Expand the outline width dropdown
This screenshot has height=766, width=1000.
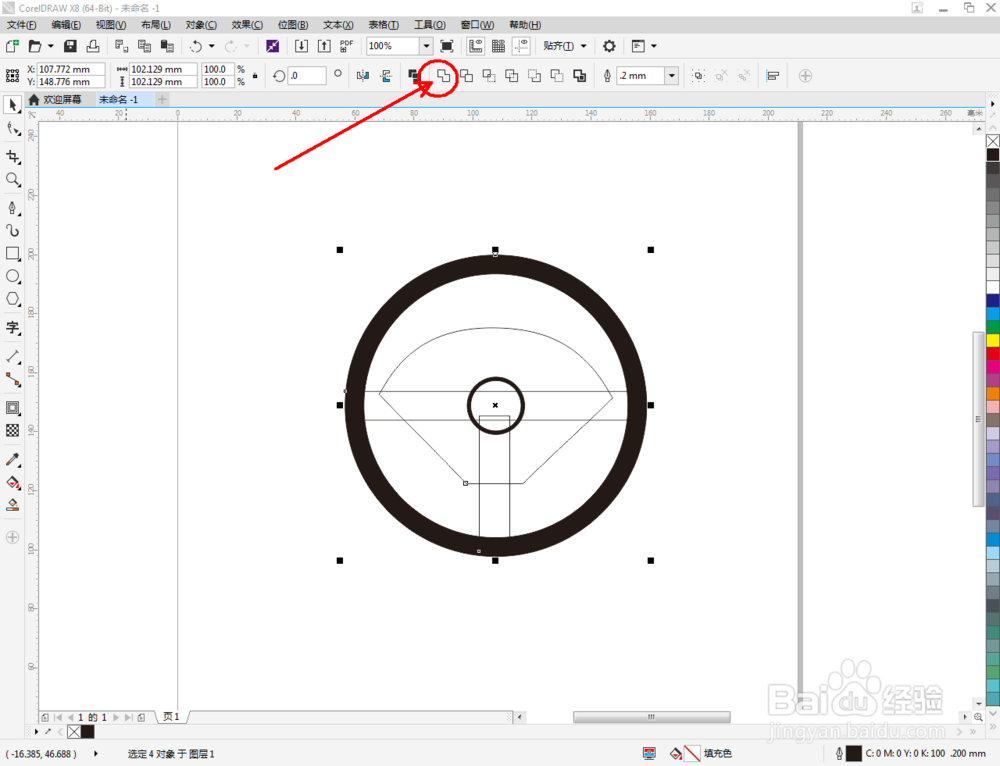pos(672,76)
